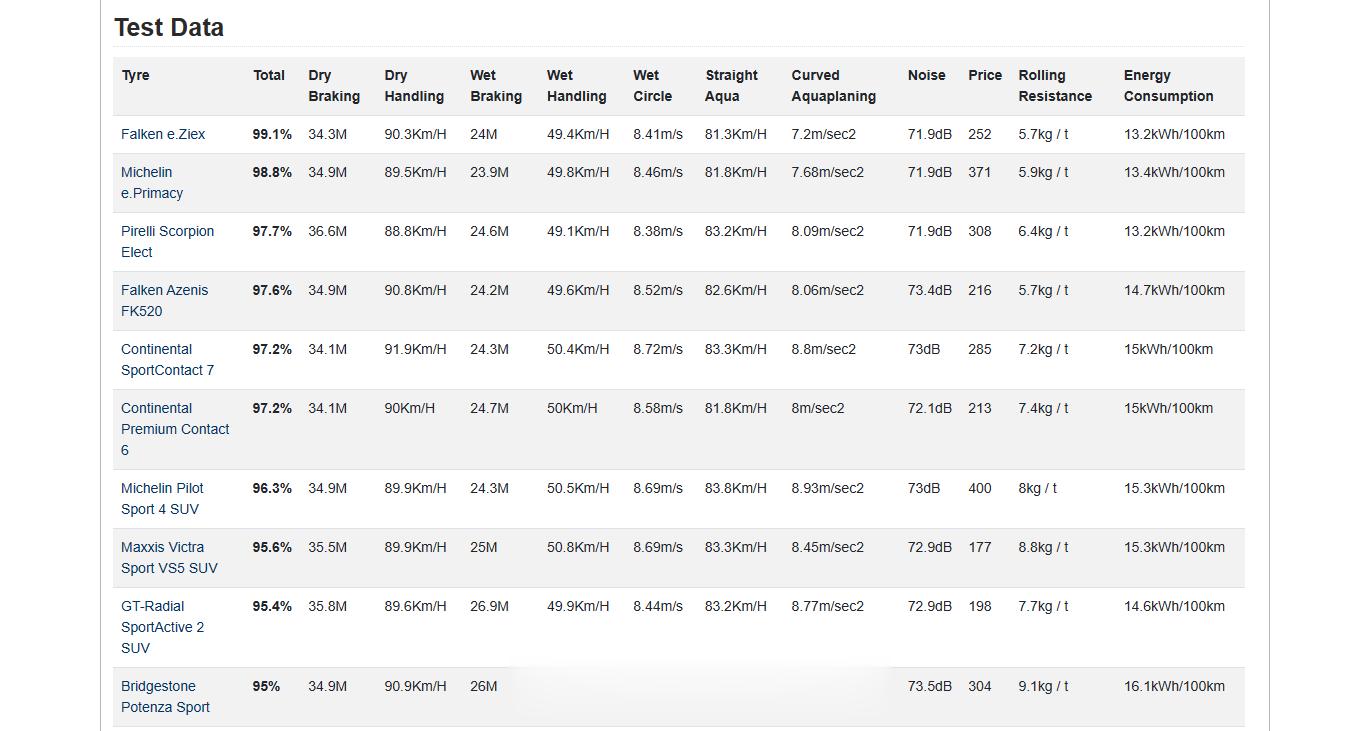Select the 96.3% total for Michelin Pilot Sport

(272, 488)
